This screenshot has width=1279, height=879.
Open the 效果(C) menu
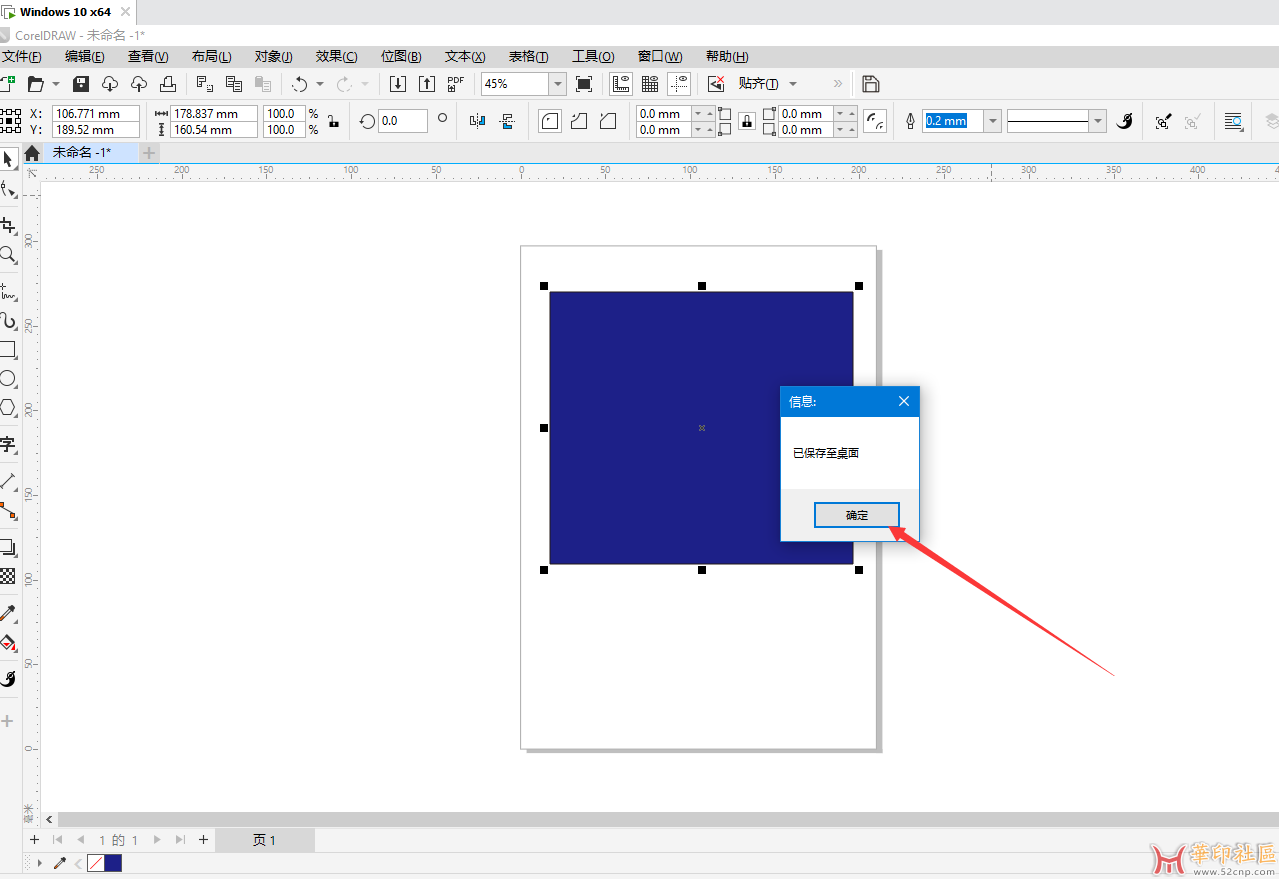pyautogui.click(x=336, y=57)
